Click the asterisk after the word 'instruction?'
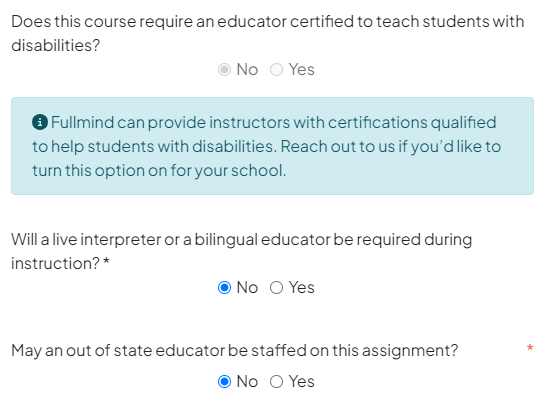This screenshot has width=560, height=396. click(x=106, y=262)
